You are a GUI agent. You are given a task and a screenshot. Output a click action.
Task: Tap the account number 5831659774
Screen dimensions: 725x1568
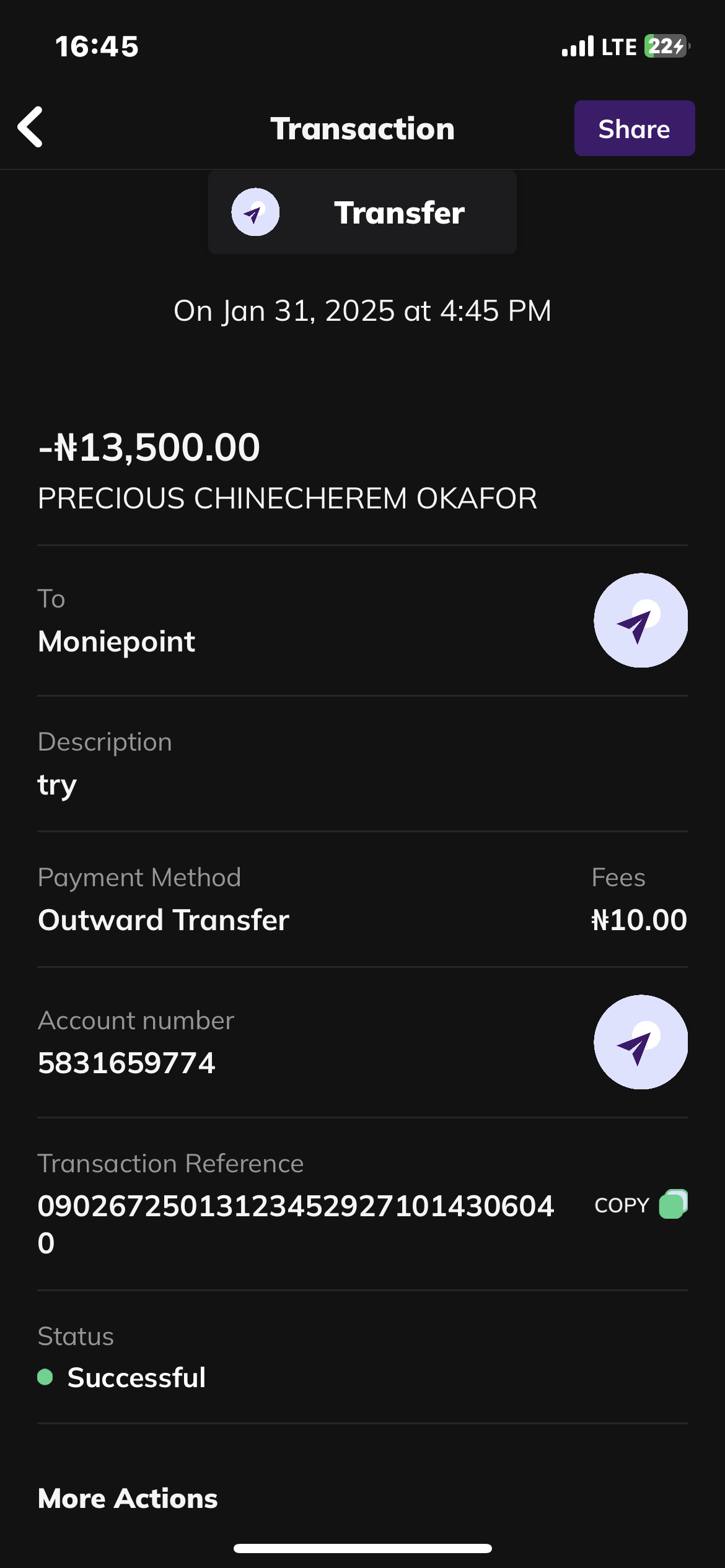coord(126,1063)
